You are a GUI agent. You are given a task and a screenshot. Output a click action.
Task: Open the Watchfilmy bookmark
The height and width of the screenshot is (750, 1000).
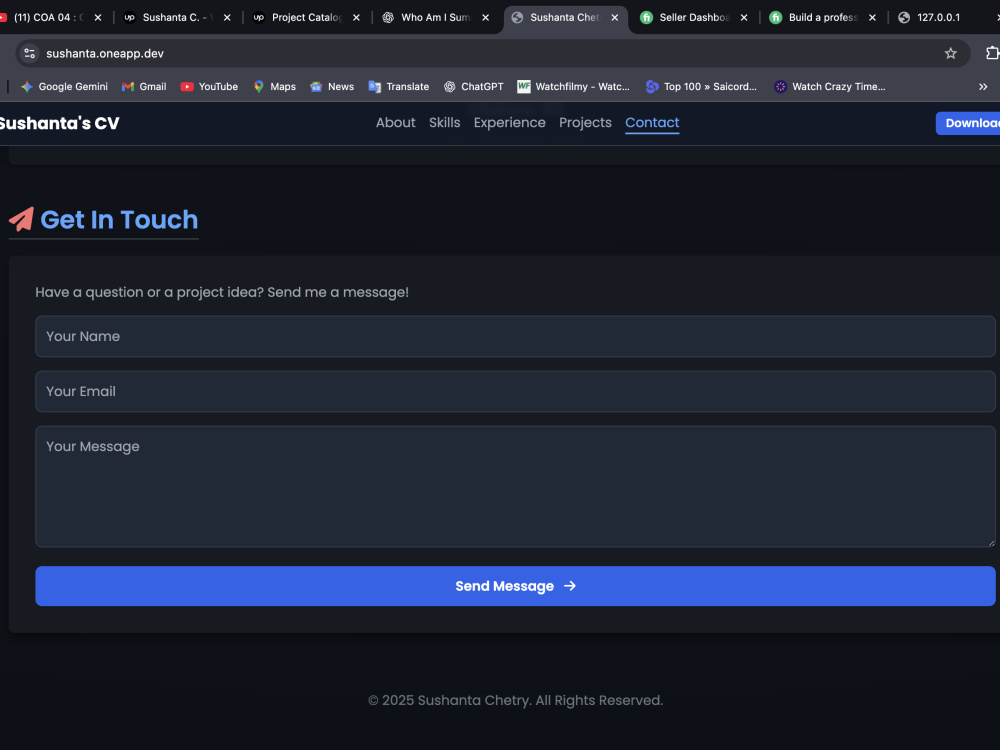(x=573, y=87)
